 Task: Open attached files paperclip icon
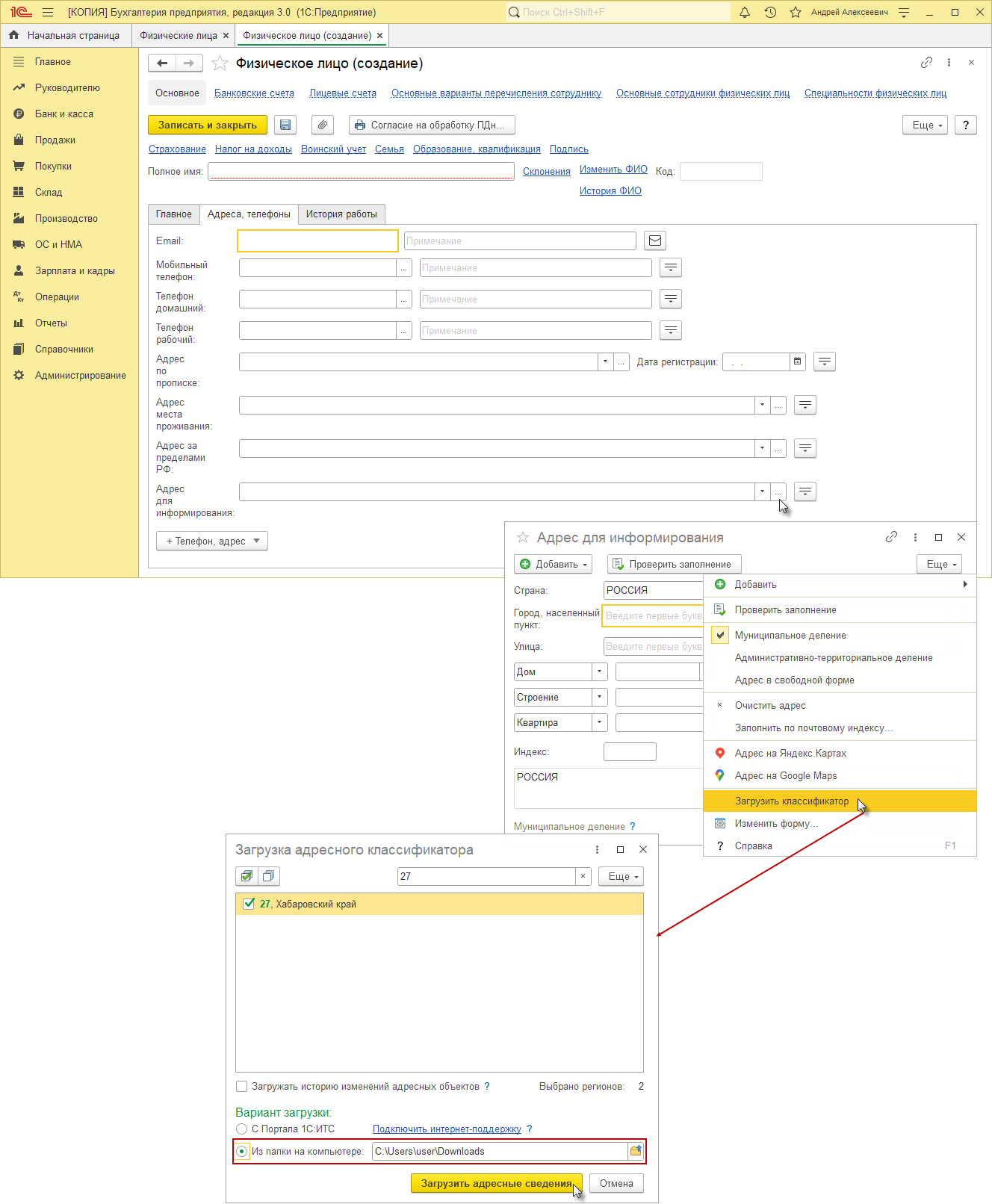[323, 125]
